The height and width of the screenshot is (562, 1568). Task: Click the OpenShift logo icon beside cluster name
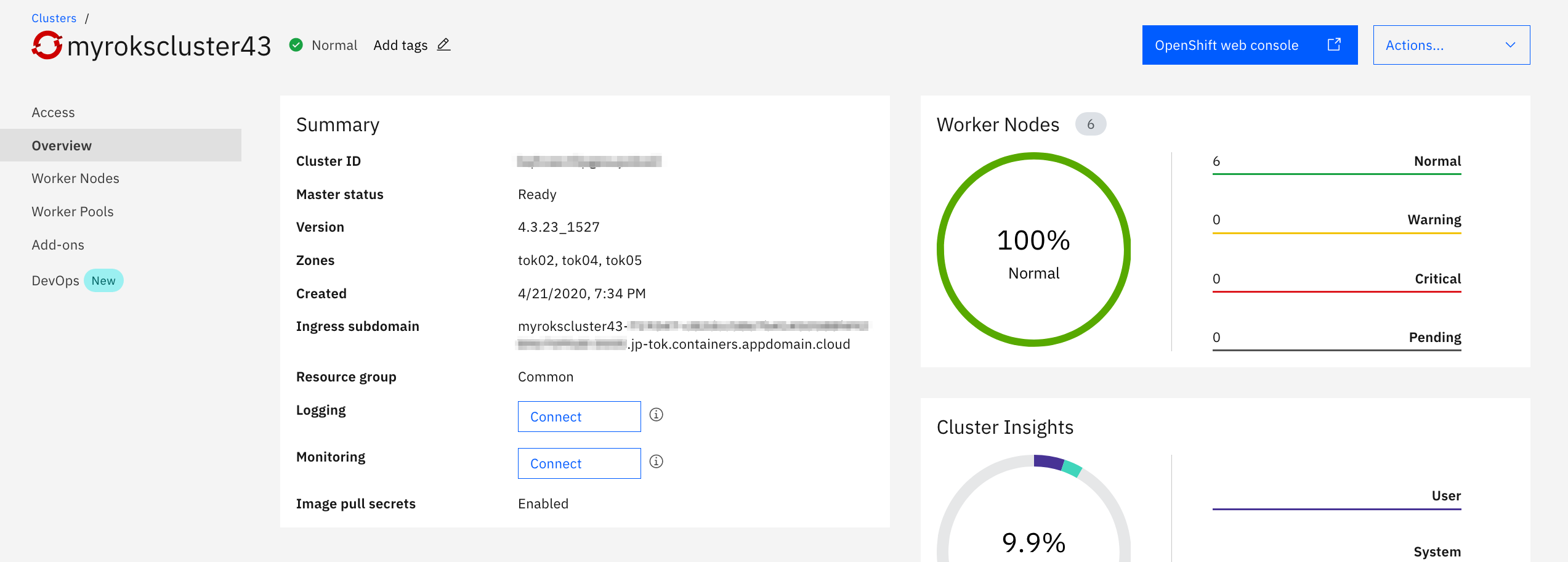[47, 46]
